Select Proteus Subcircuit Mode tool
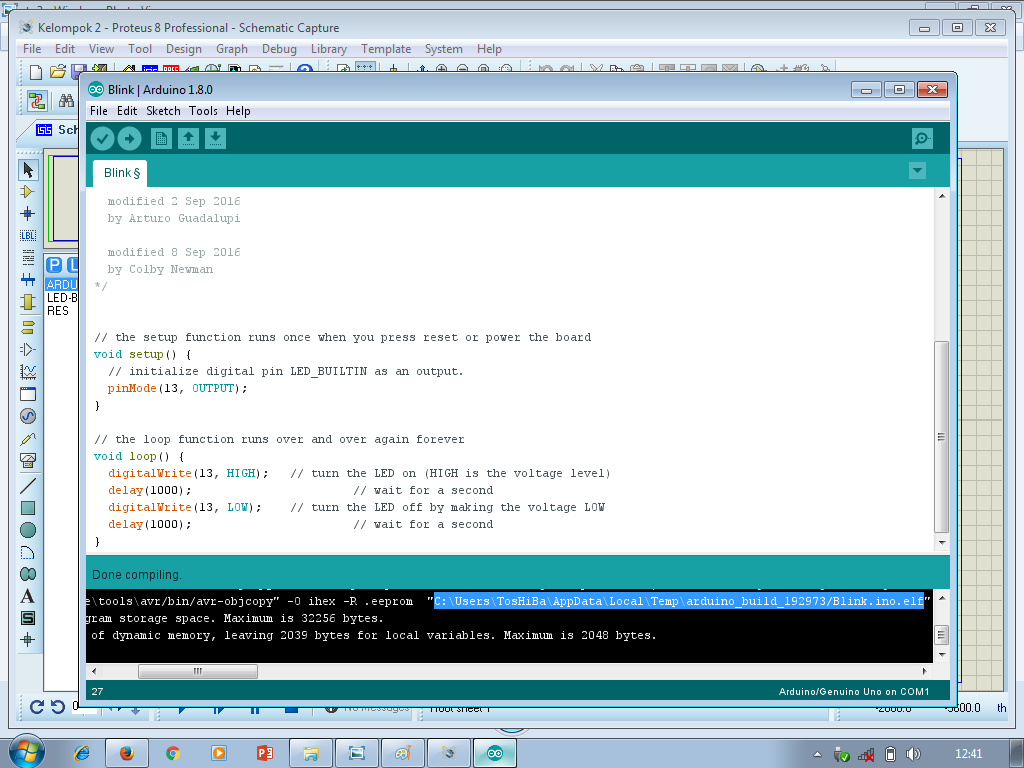This screenshot has width=1024, height=768. click(x=27, y=302)
